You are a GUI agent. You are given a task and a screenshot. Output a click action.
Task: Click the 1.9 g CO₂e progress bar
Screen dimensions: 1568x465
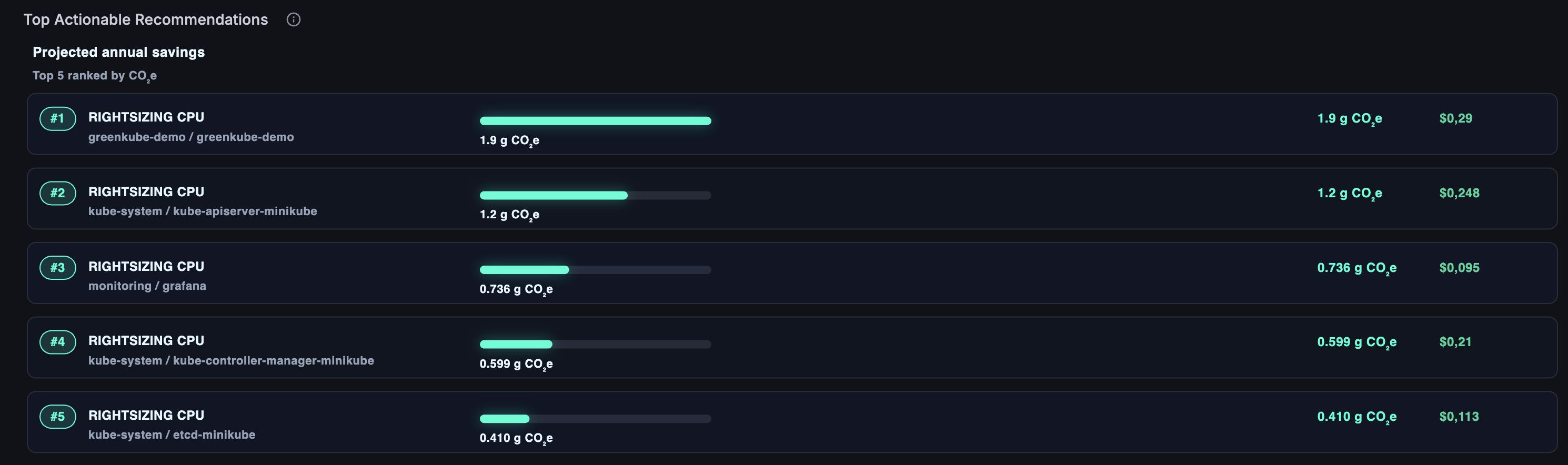595,120
